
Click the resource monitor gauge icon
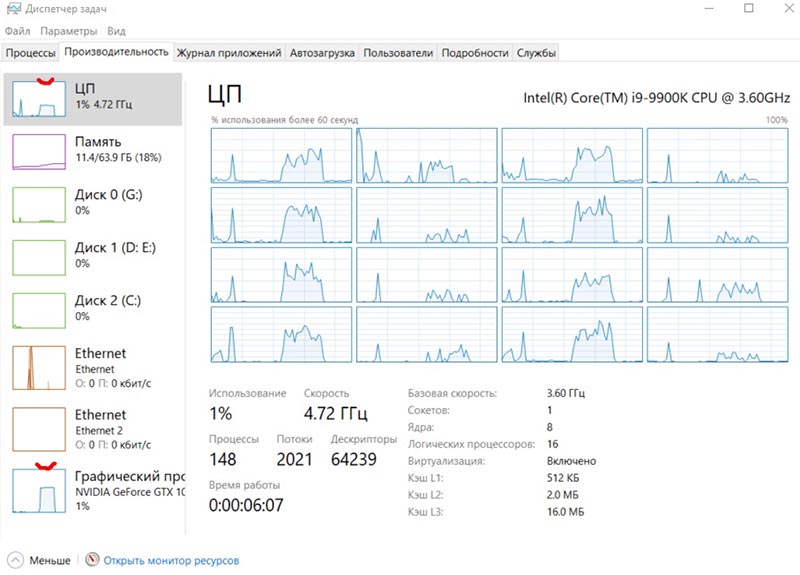click(92, 560)
